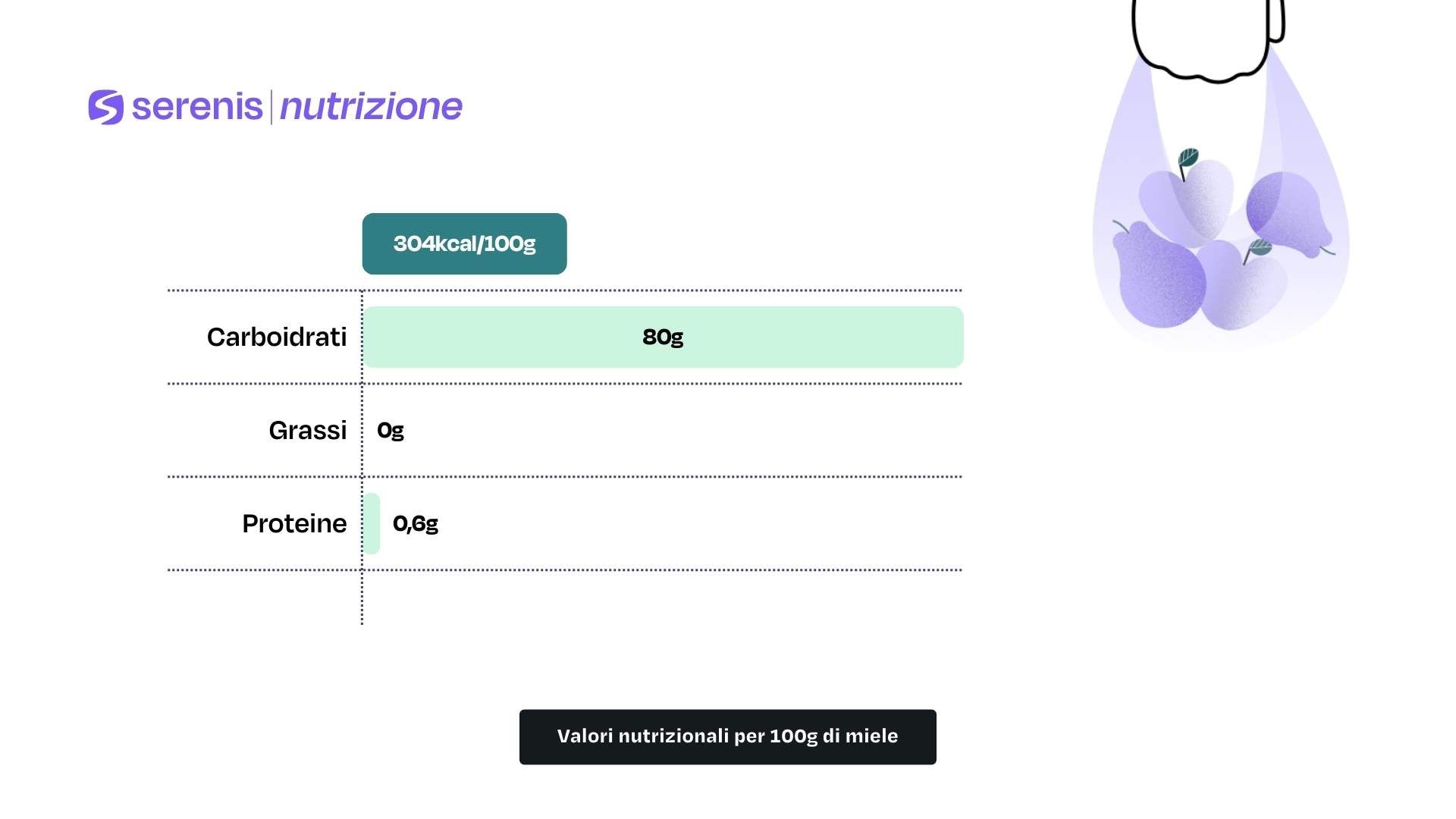Select the Grassi row label

tap(307, 430)
